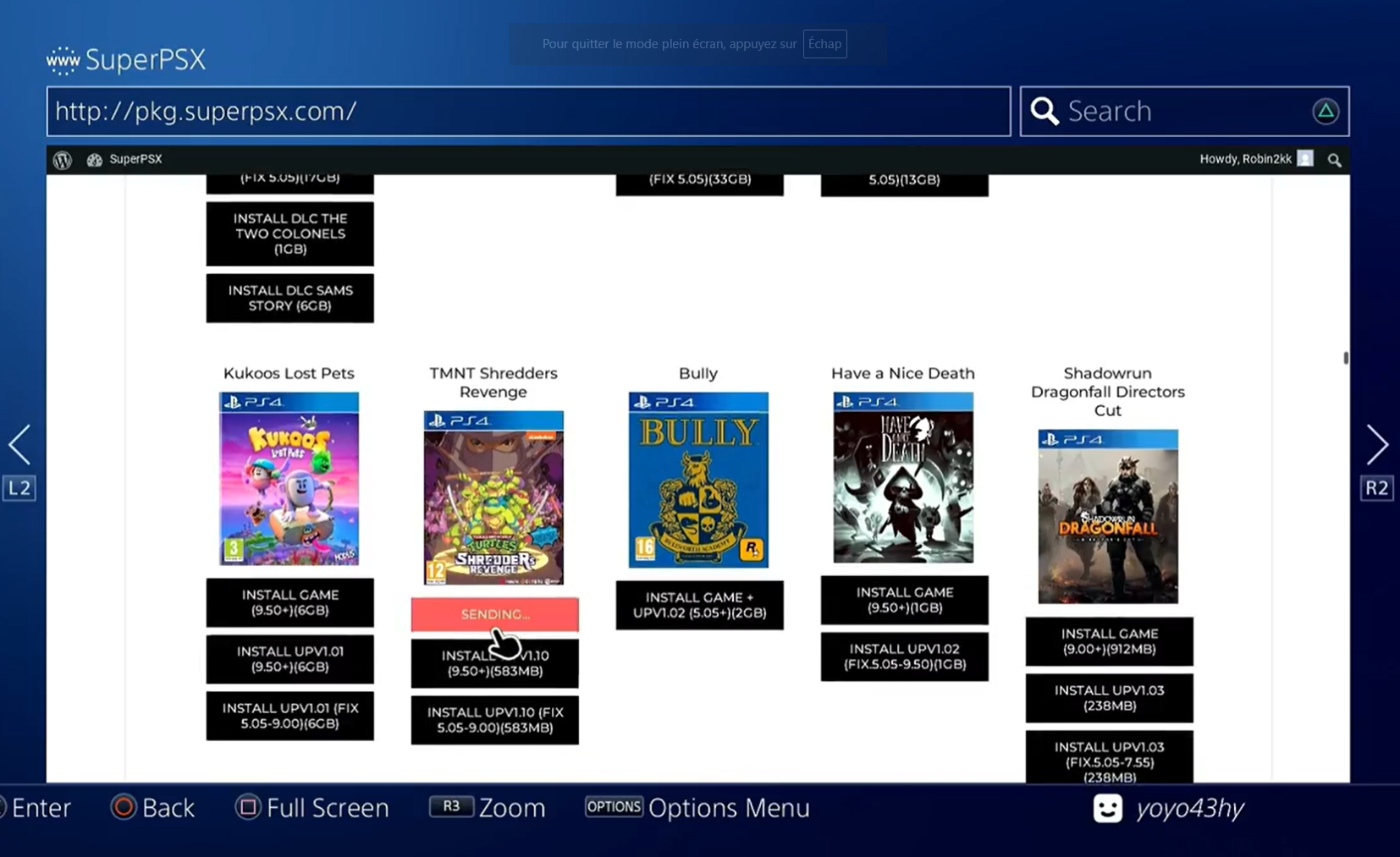1400x857 pixels.
Task: Go to previous page with left arrow
Action: point(19,445)
